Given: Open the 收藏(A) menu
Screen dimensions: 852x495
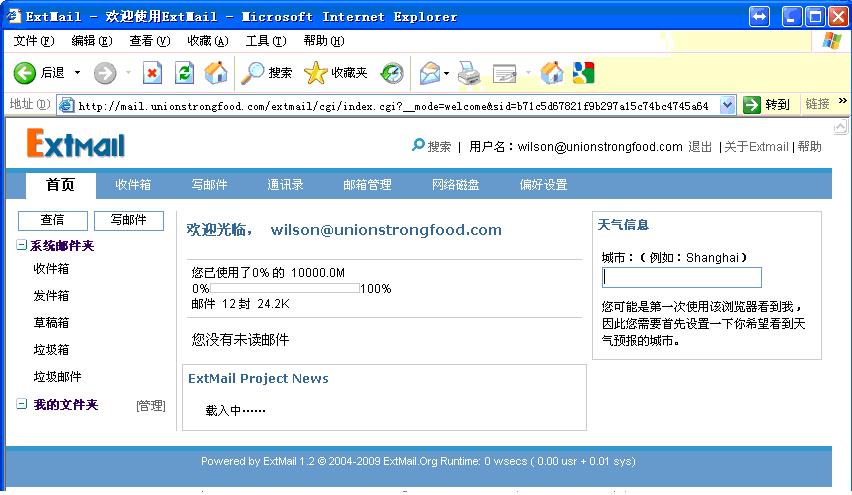Looking at the screenshot, I should coord(208,41).
